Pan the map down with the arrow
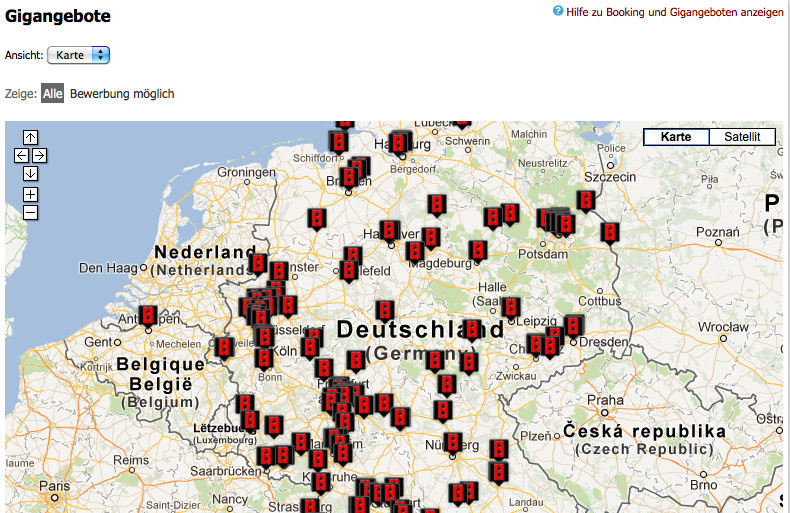The height and width of the screenshot is (513, 790). [x=30, y=174]
